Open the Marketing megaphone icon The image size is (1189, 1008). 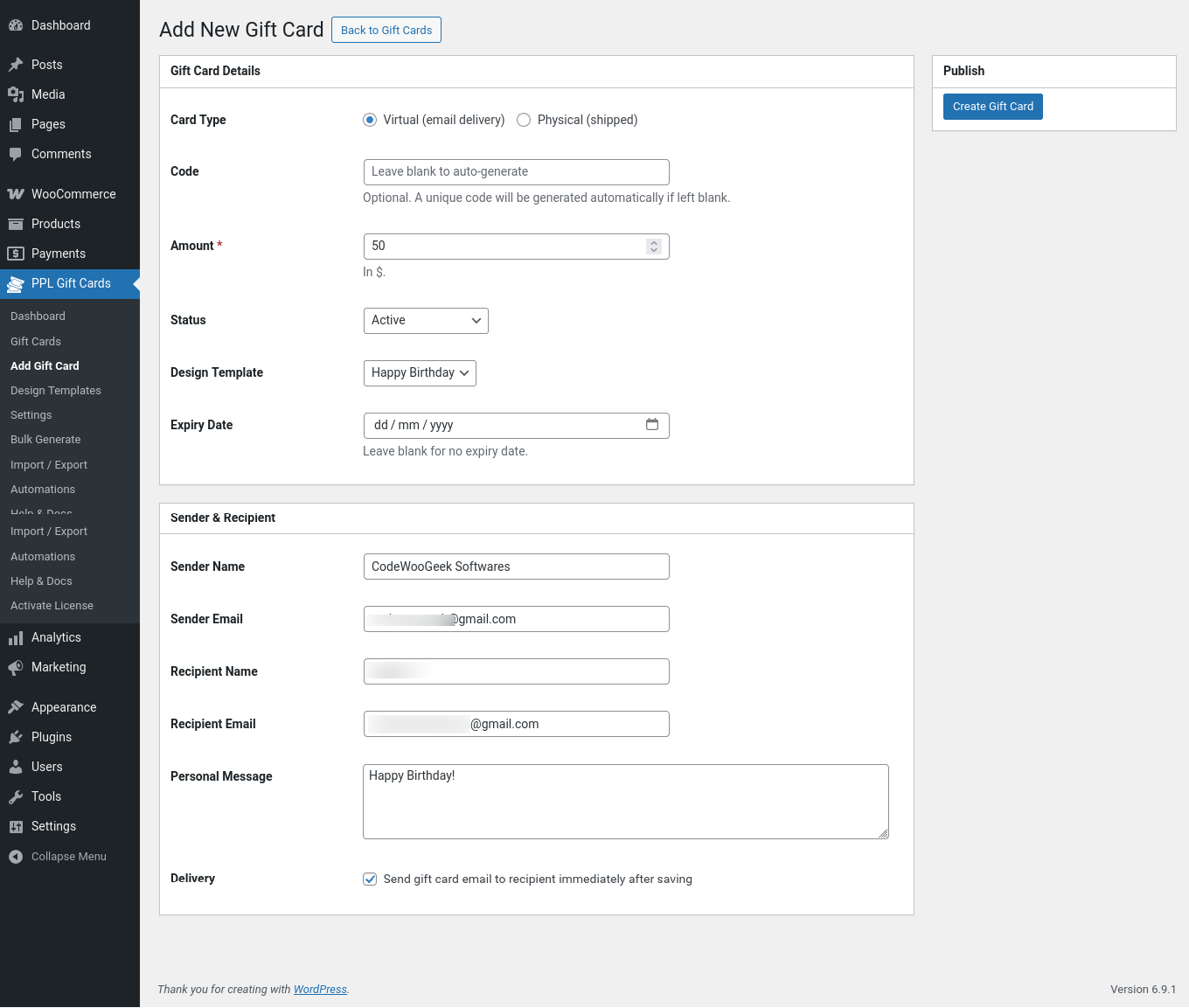coord(16,668)
